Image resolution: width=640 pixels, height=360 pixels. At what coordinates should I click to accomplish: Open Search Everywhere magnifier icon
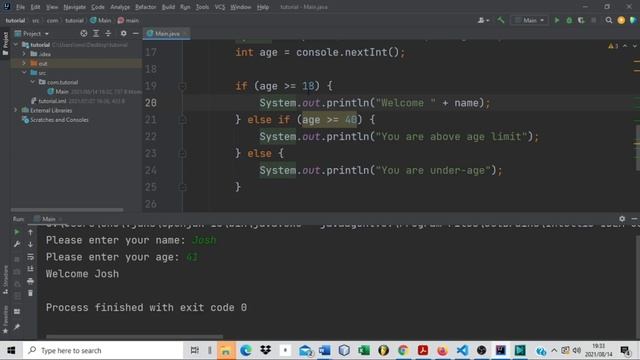609,20
